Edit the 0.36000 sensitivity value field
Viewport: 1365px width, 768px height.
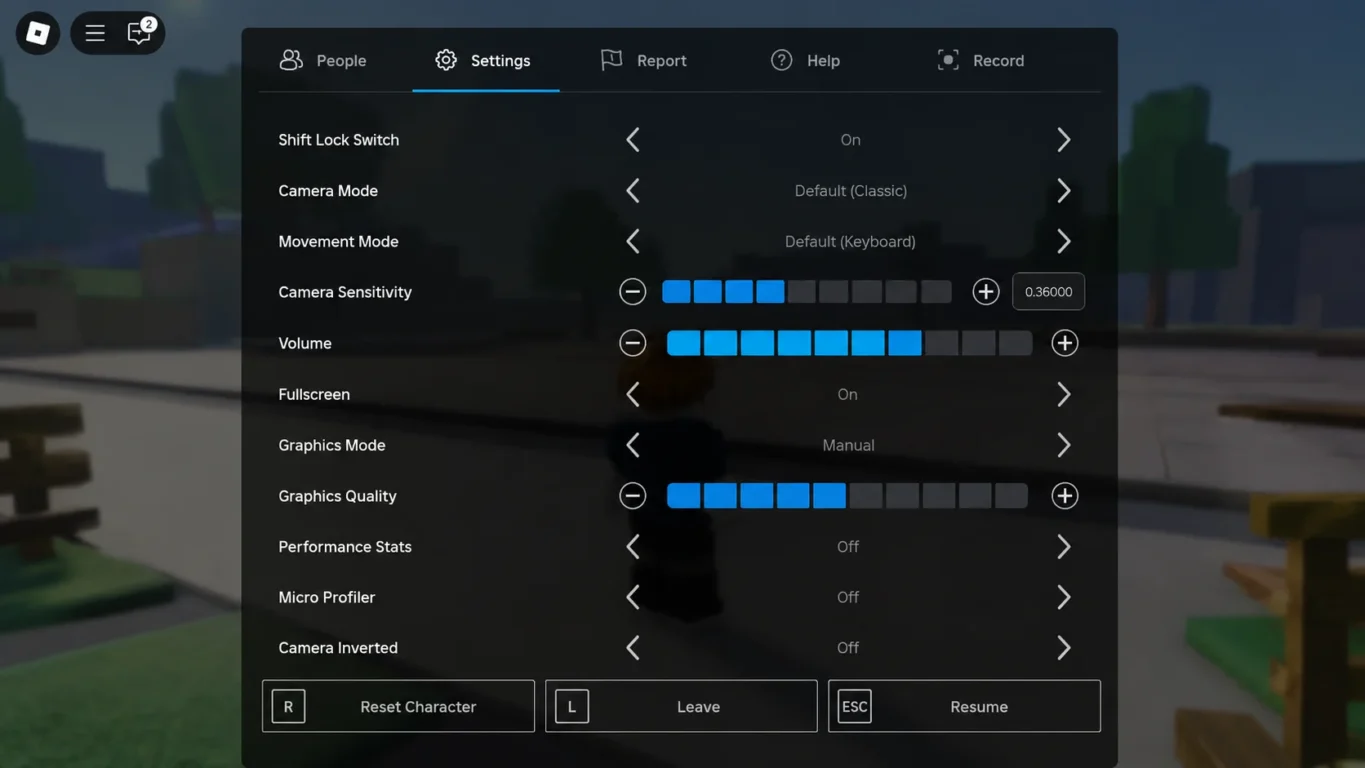click(x=1048, y=292)
